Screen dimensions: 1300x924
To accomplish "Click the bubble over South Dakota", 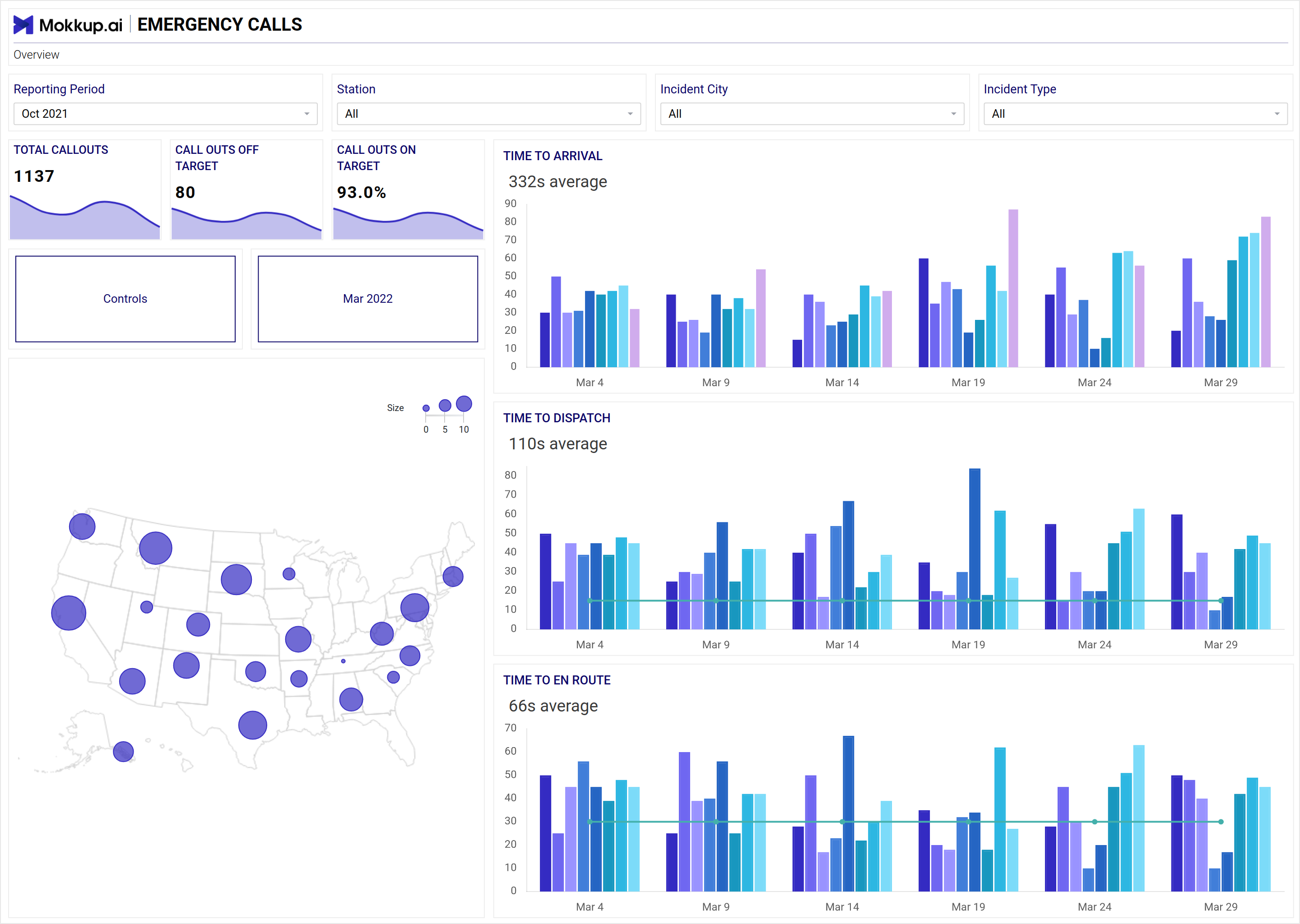I will [236, 579].
